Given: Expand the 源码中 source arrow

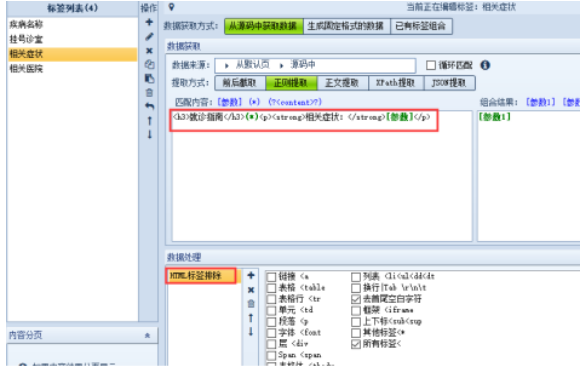Looking at the screenshot, I should pos(281,66).
